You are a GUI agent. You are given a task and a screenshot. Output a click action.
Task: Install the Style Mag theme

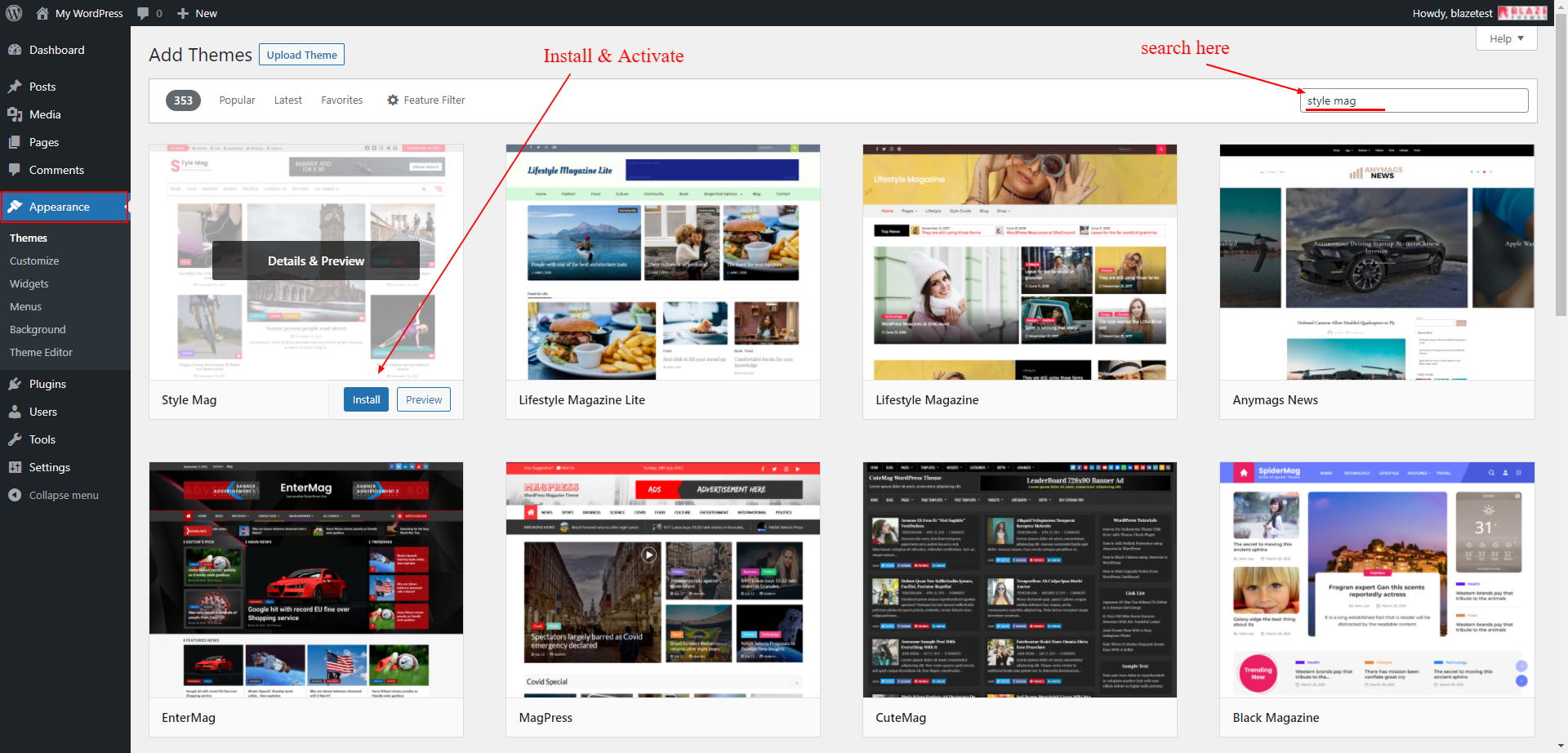(366, 399)
